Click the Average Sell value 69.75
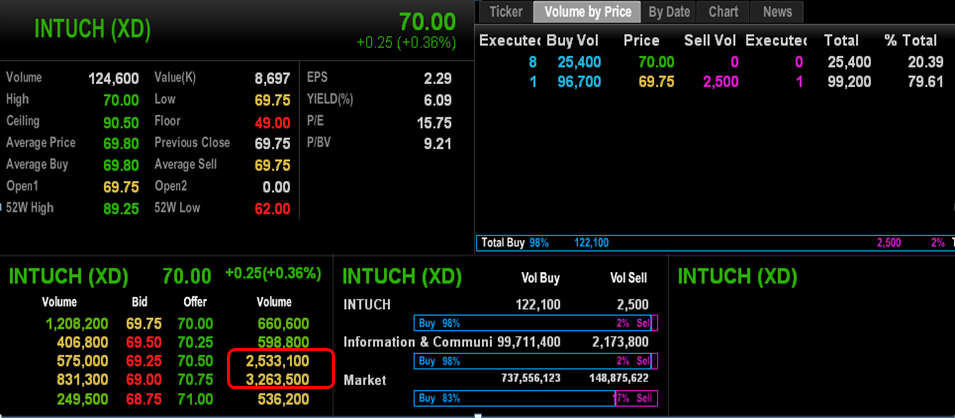Image resolution: width=955 pixels, height=418 pixels. tap(273, 165)
